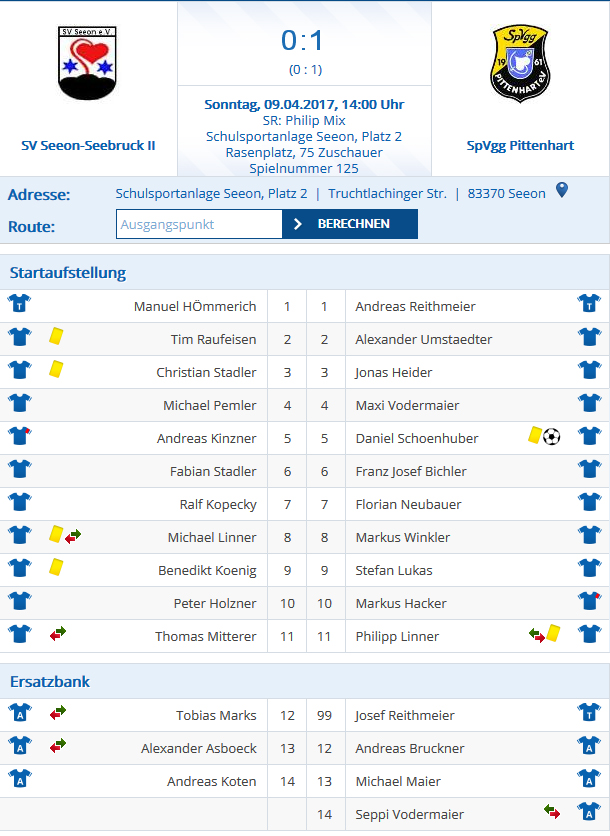
Task: Click the substitution arrows beside Alexander Asboeck
Action: (x=58, y=745)
